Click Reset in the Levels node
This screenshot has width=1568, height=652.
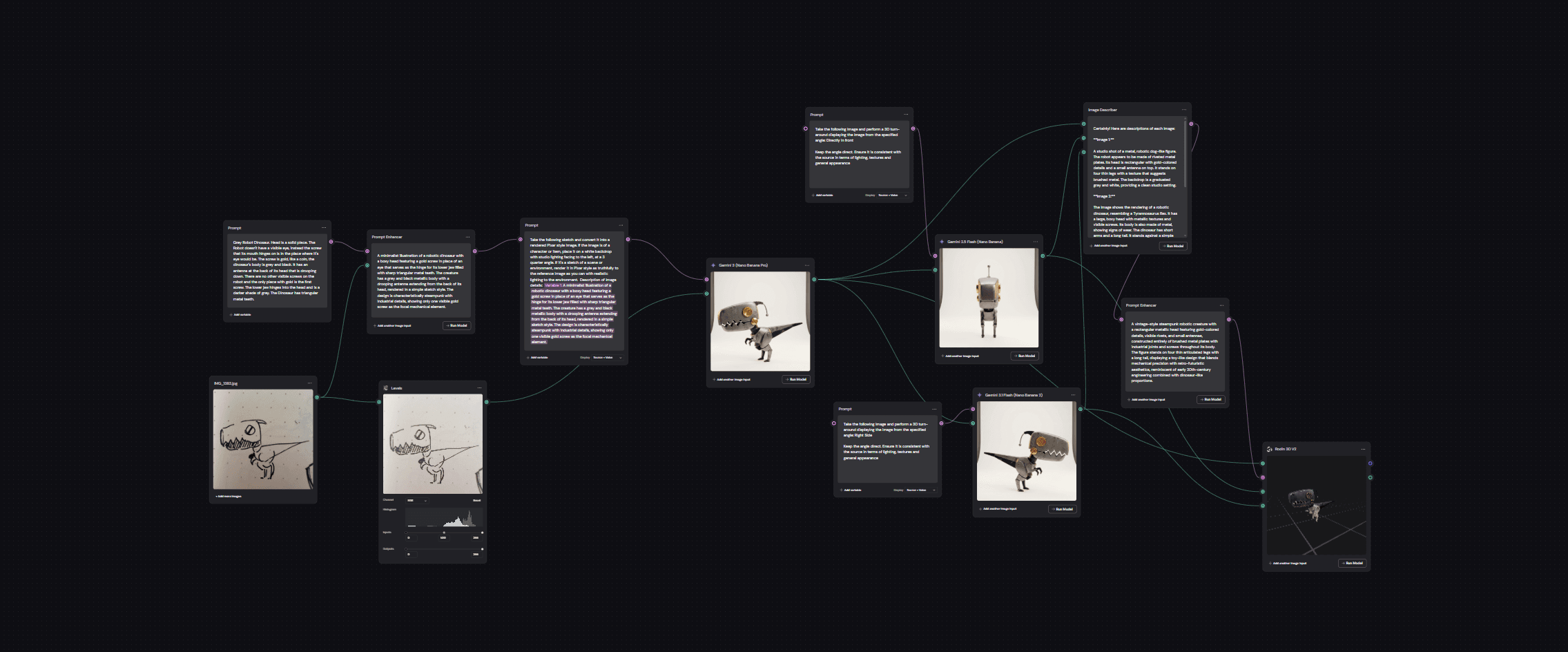pyautogui.click(x=476, y=500)
